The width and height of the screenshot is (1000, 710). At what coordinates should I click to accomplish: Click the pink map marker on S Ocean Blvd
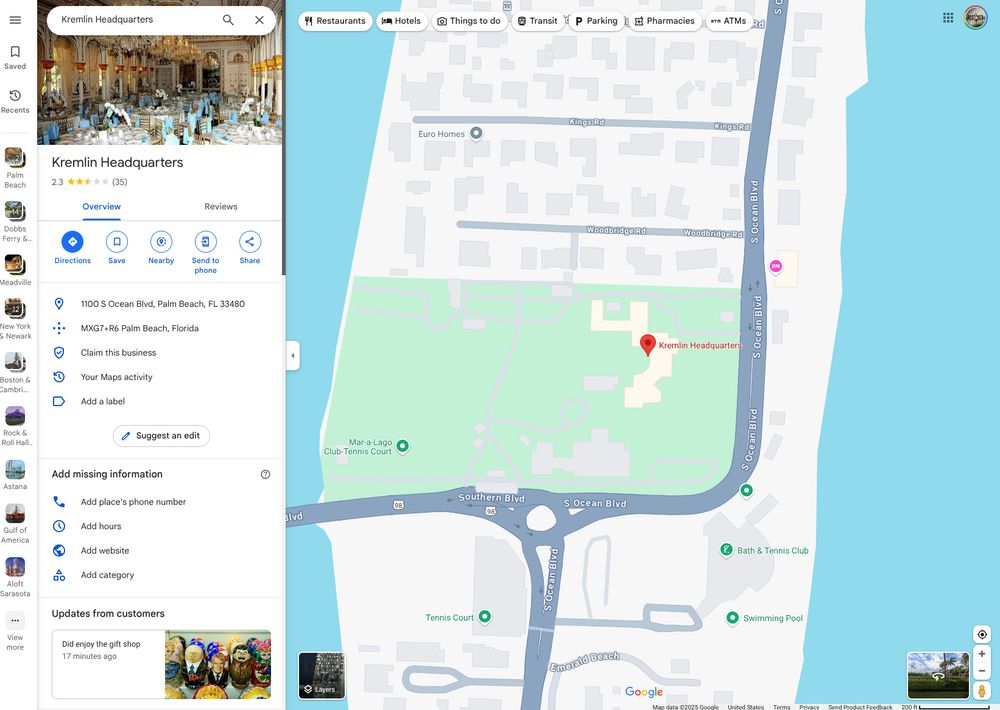776,266
